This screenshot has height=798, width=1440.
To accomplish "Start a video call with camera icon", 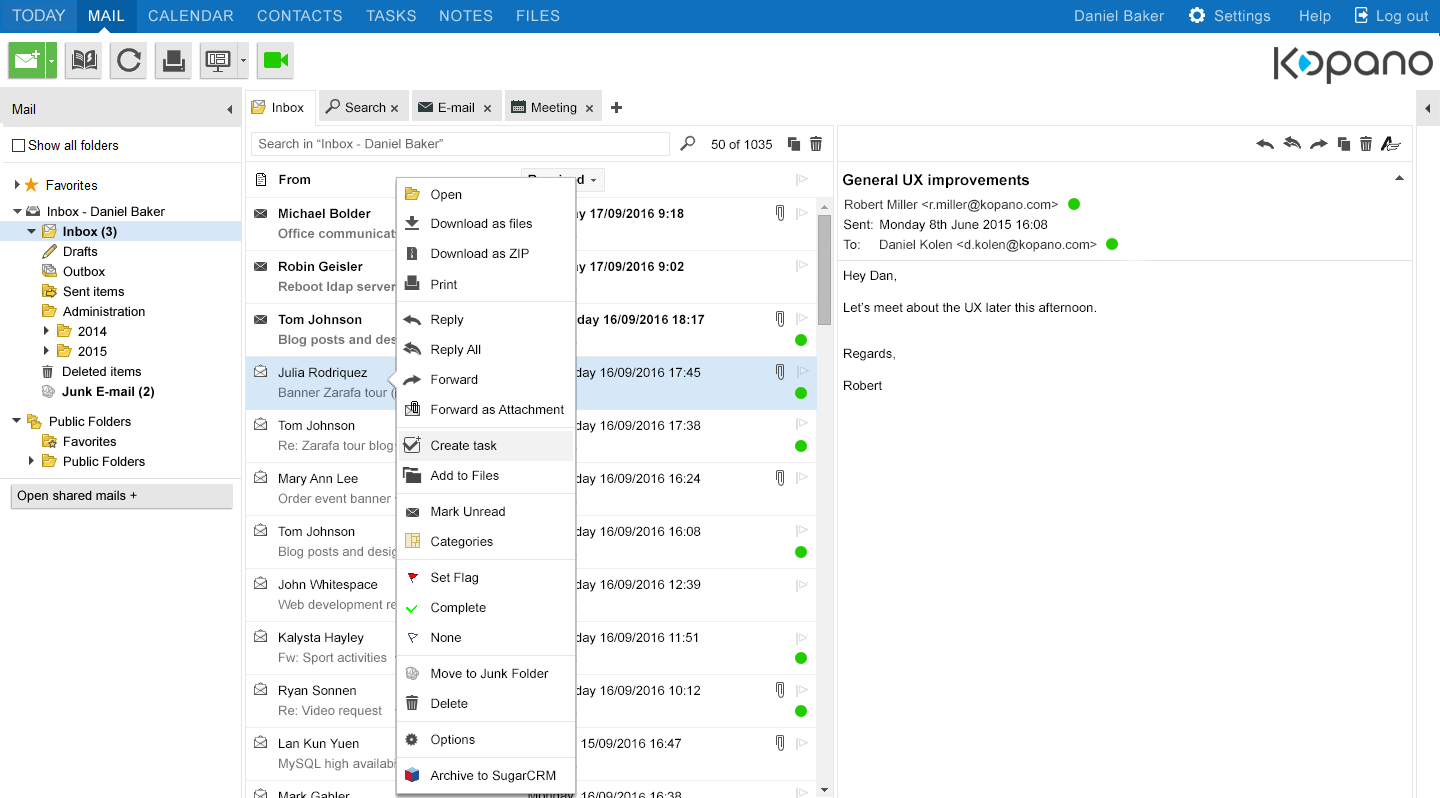I will tap(275, 61).
